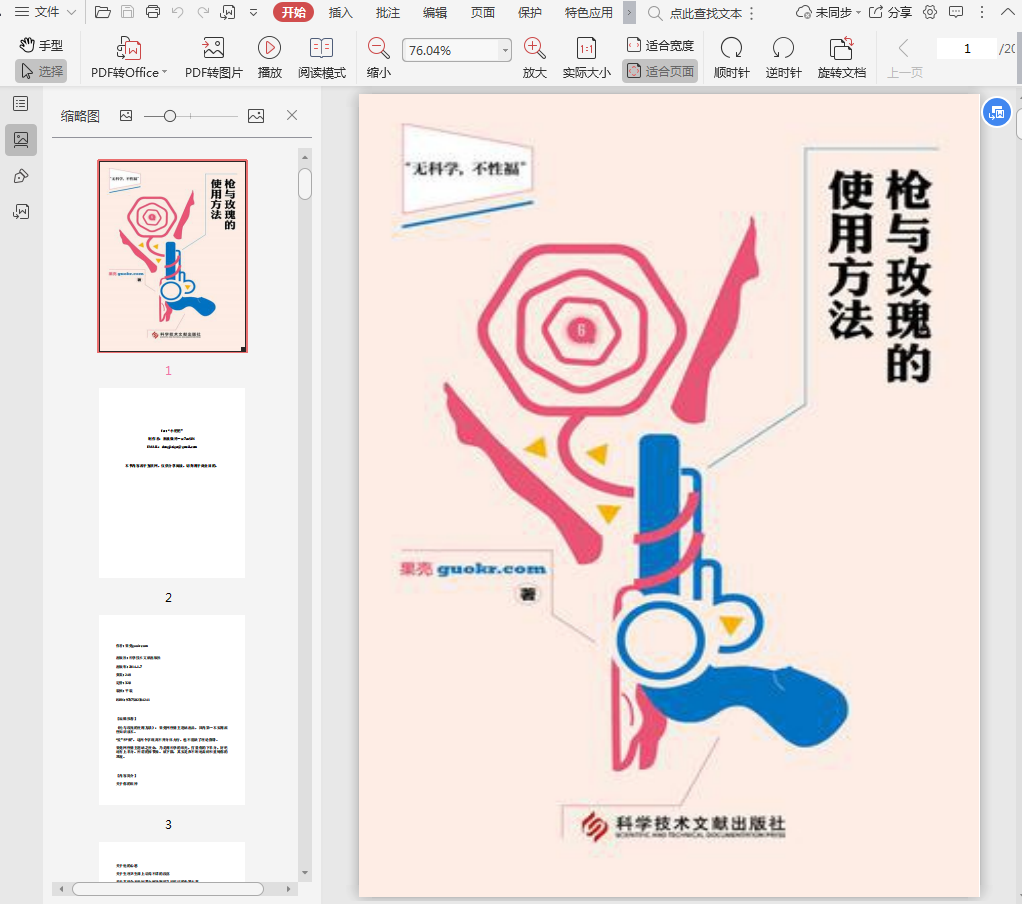1022x904 pixels.
Task: Open the zoom percentage dropdown arrow
Action: pyautogui.click(x=505, y=50)
